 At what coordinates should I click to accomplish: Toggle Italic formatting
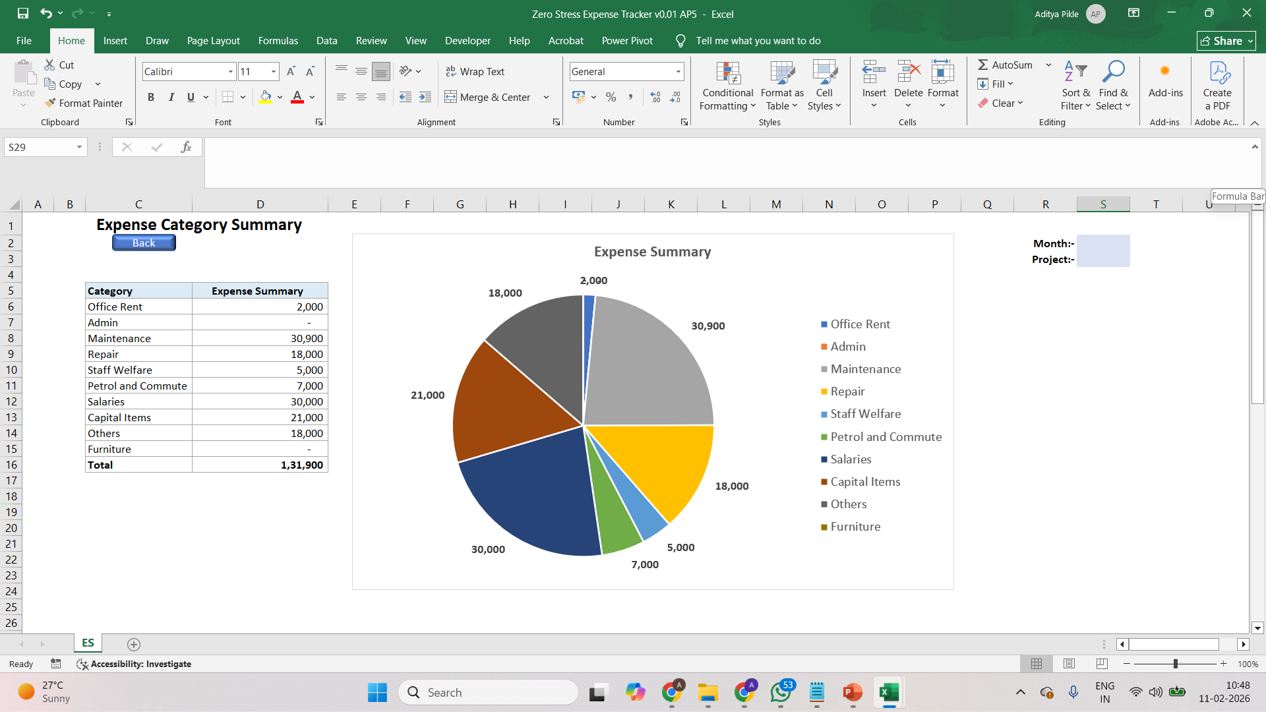click(x=171, y=98)
